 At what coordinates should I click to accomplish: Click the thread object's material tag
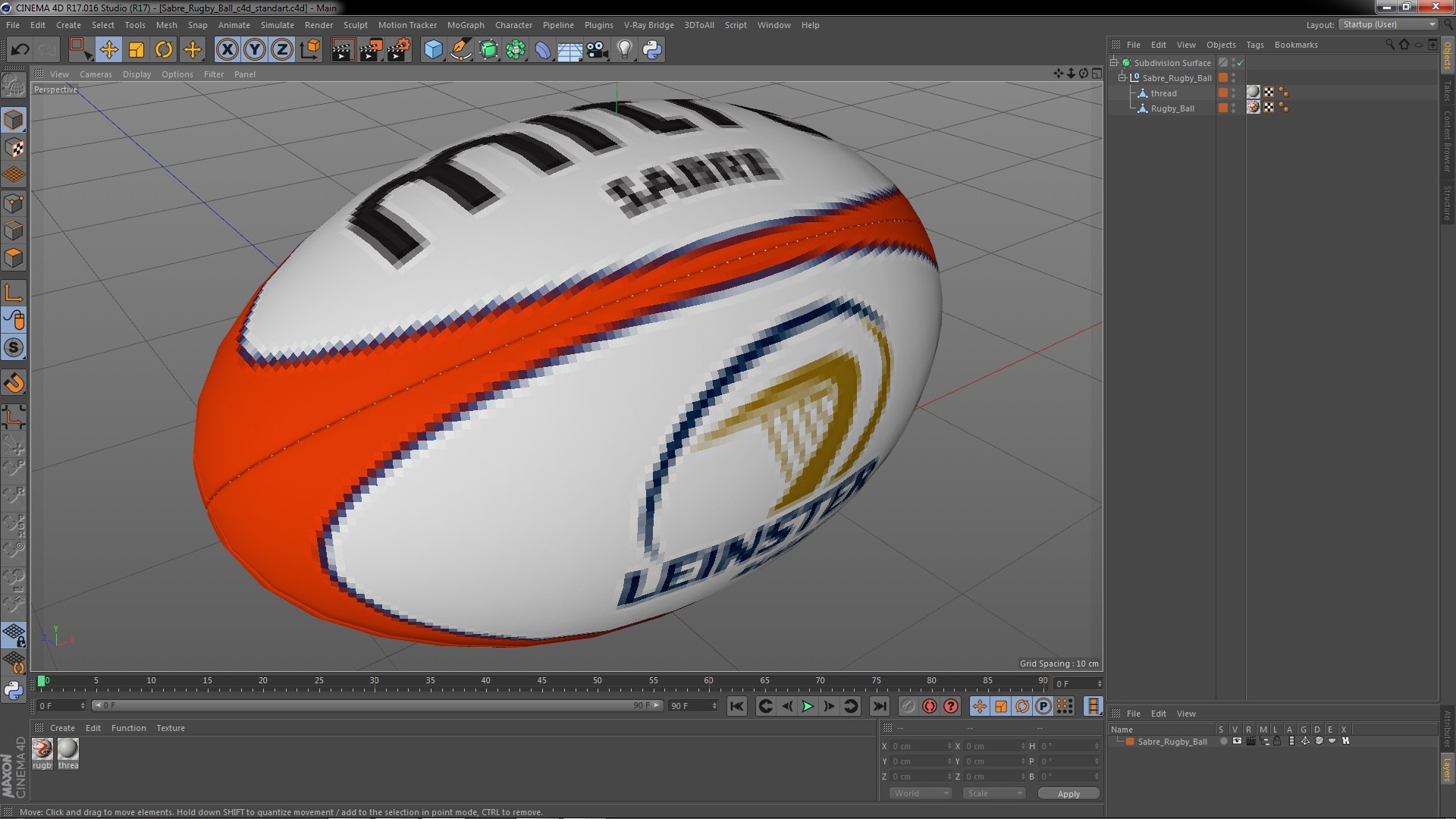coord(1254,93)
